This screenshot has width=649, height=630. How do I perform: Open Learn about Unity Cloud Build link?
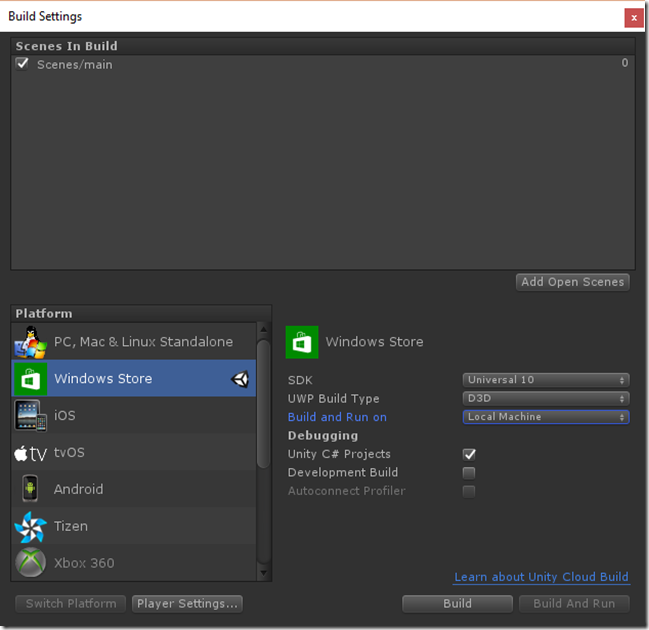541,577
